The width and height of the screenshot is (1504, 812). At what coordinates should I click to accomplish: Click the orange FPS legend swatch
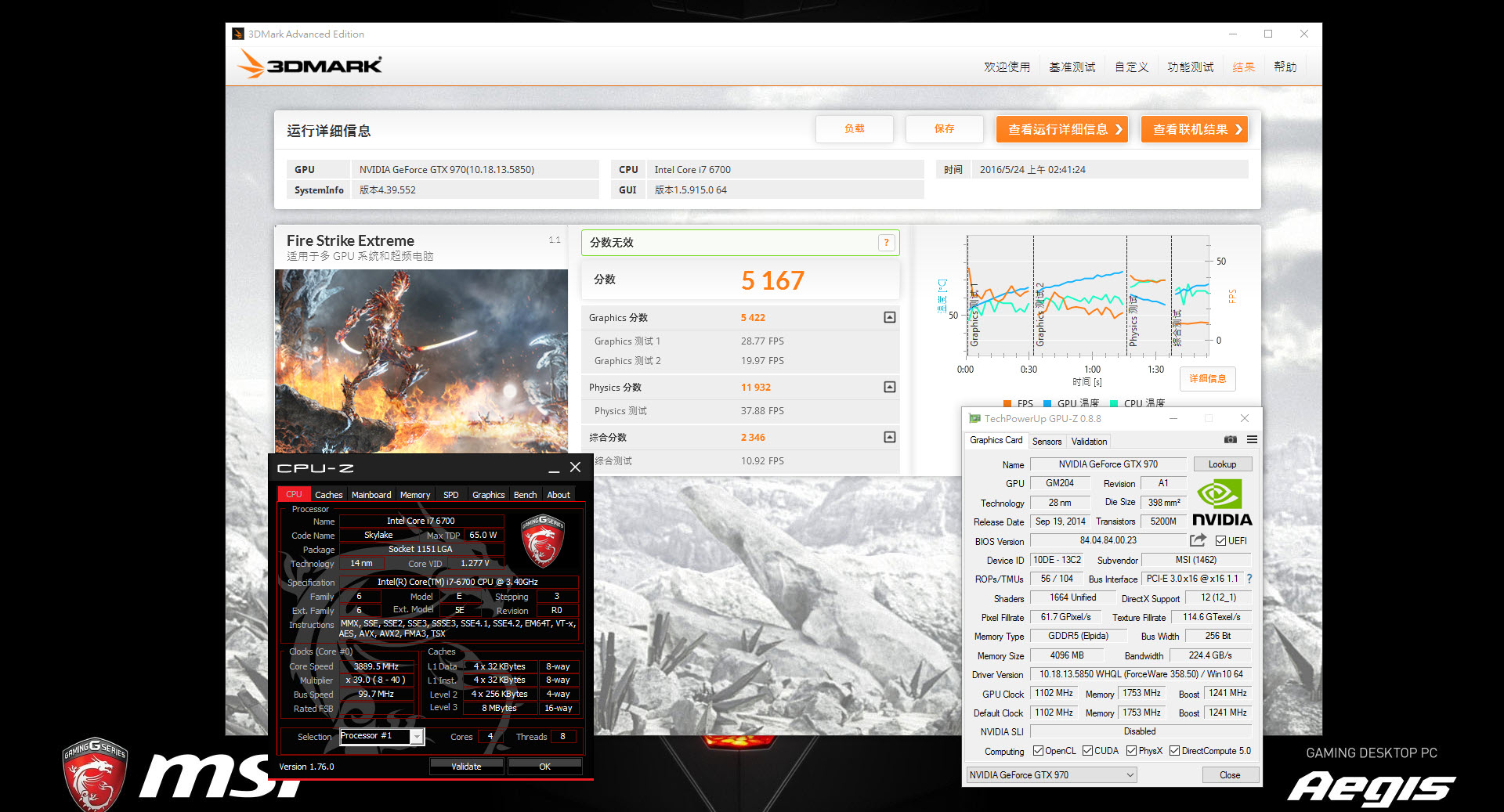[x=1007, y=403]
